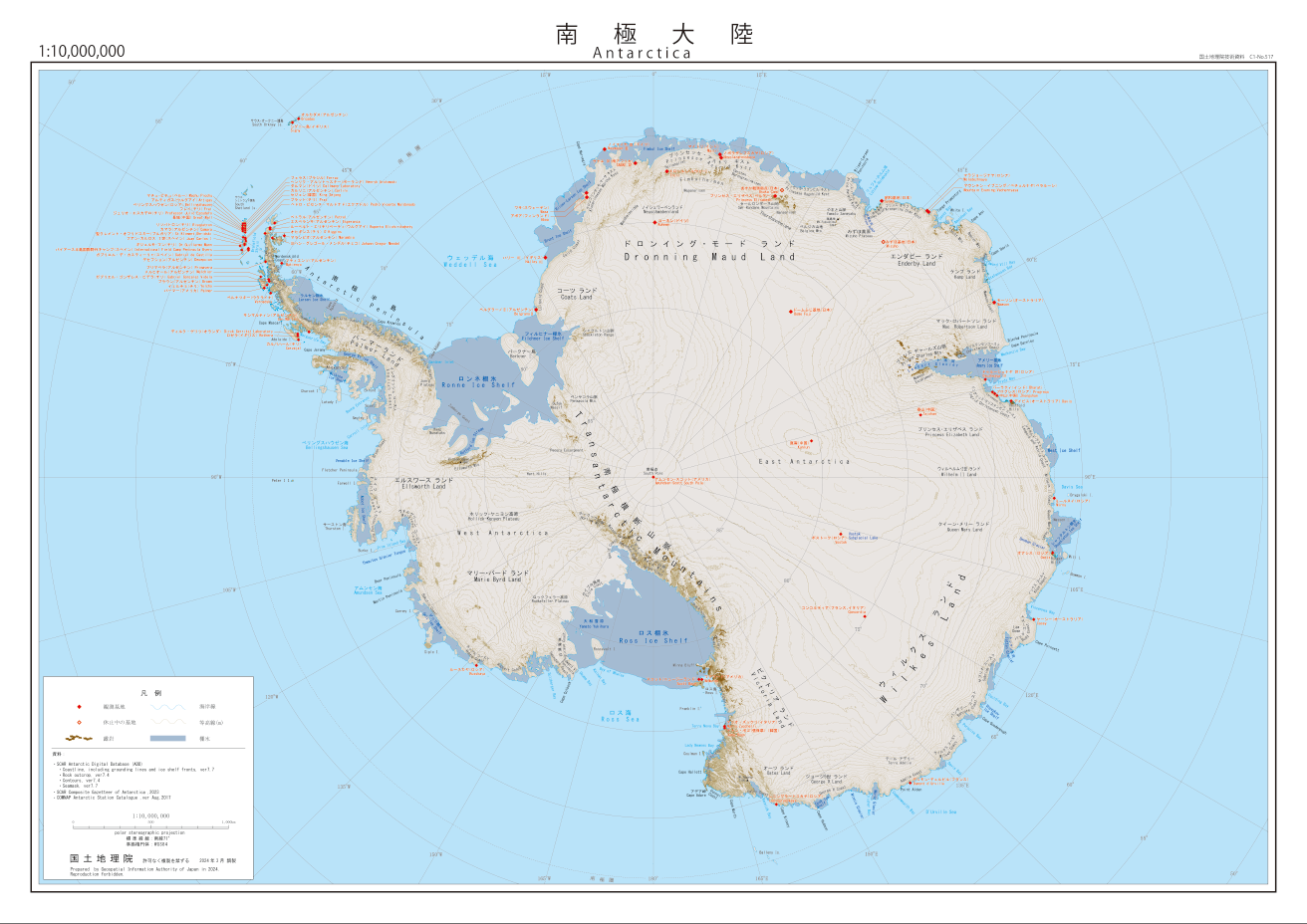Click the 1,000km scale bar
This screenshot has height=924, width=1307.
pos(151,825)
